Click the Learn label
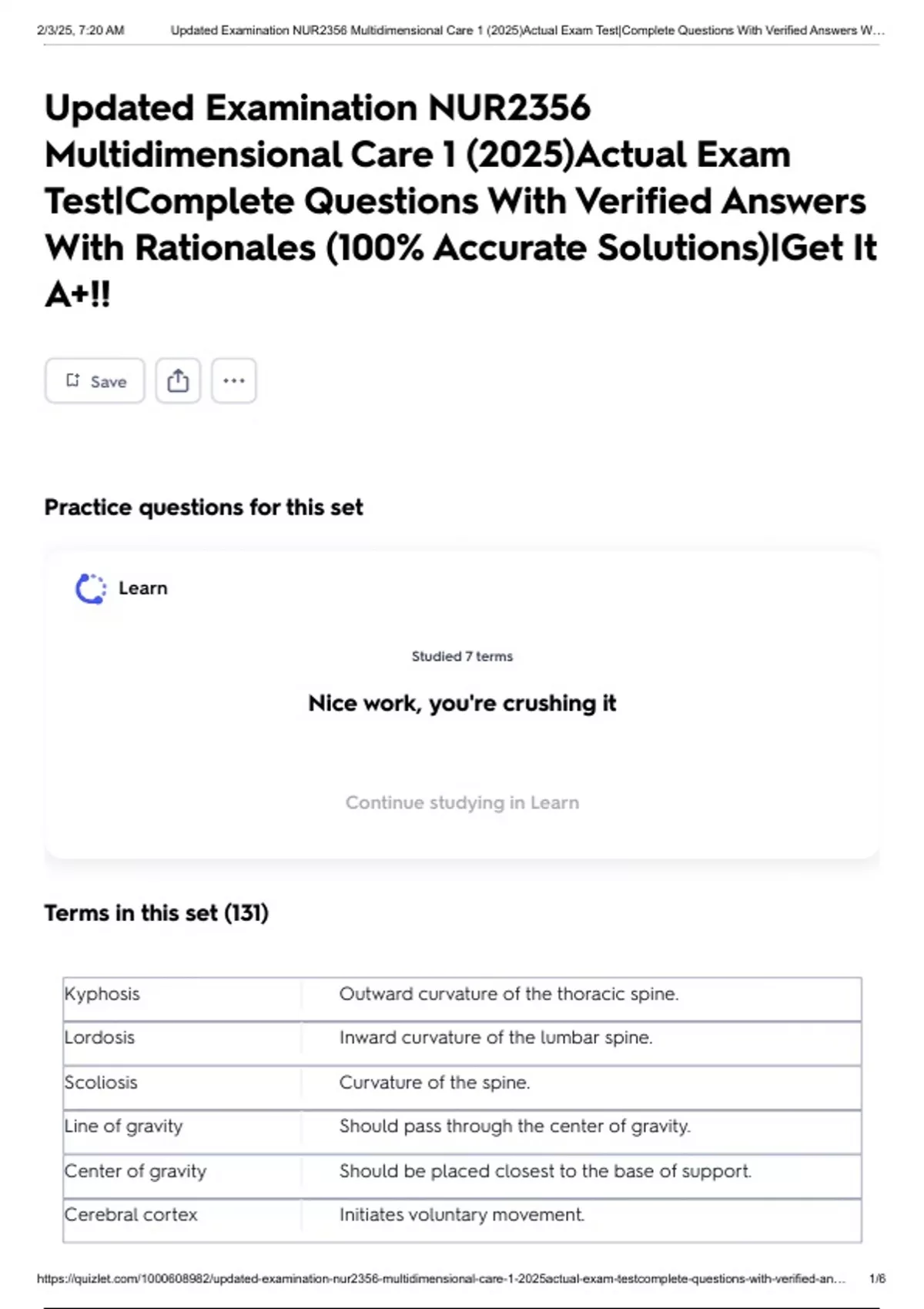The image size is (924, 1309). tap(142, 588)
